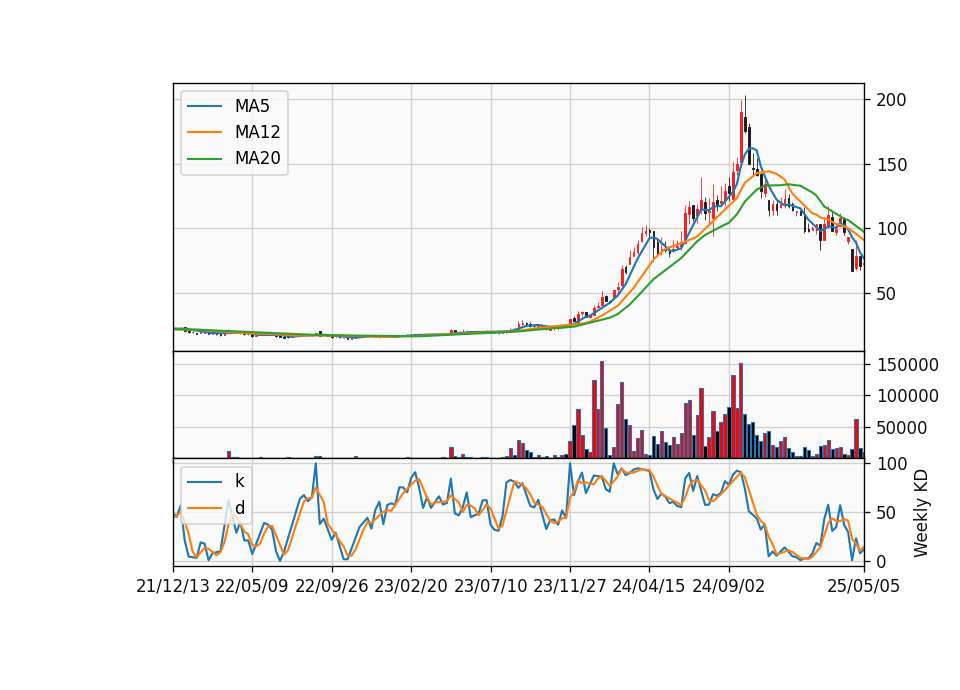The width and height of the screenshot is (960, 690).
Task: Click the green MA20 legend line sample
Action: click(x=204, y=159)
